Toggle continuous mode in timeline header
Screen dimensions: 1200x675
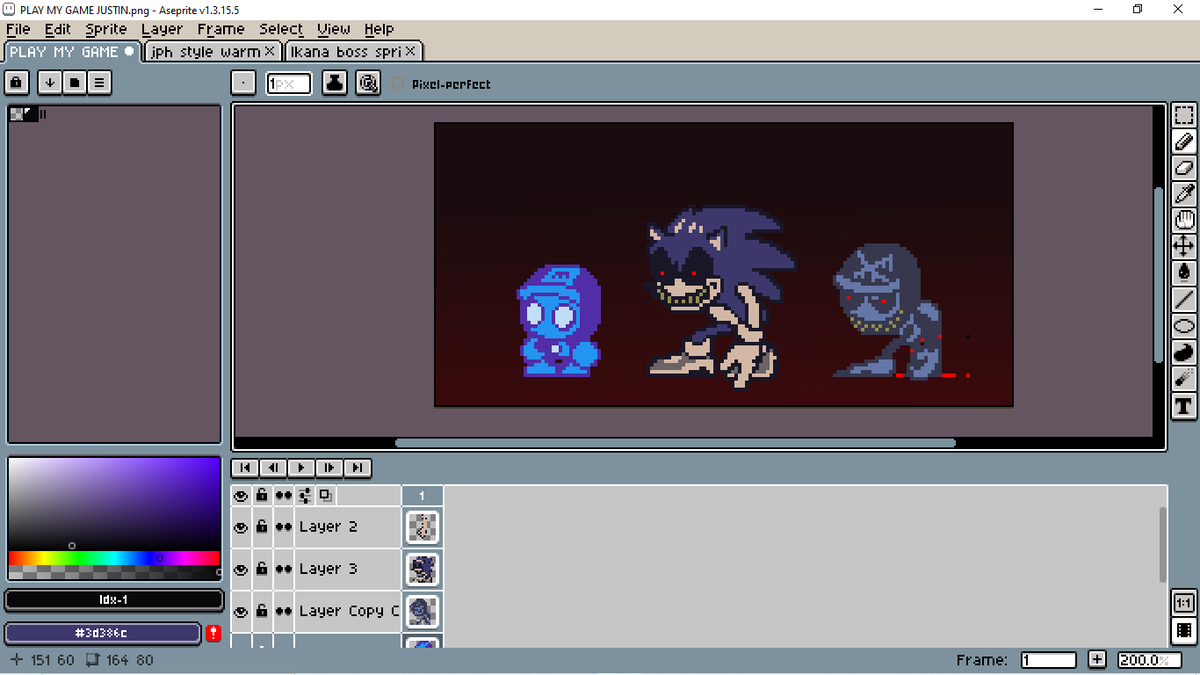tap(283, 495)
